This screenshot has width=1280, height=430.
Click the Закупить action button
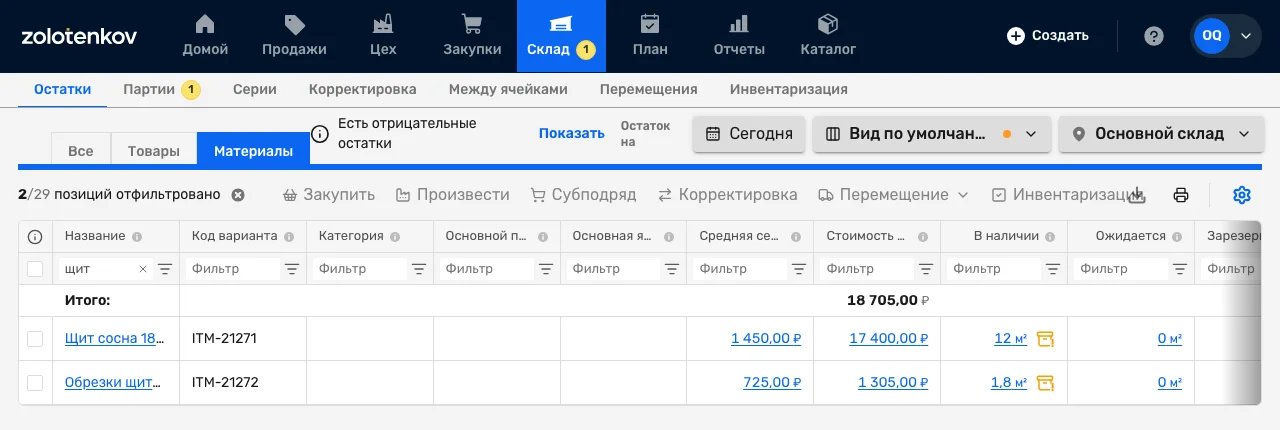click(329, 195)
